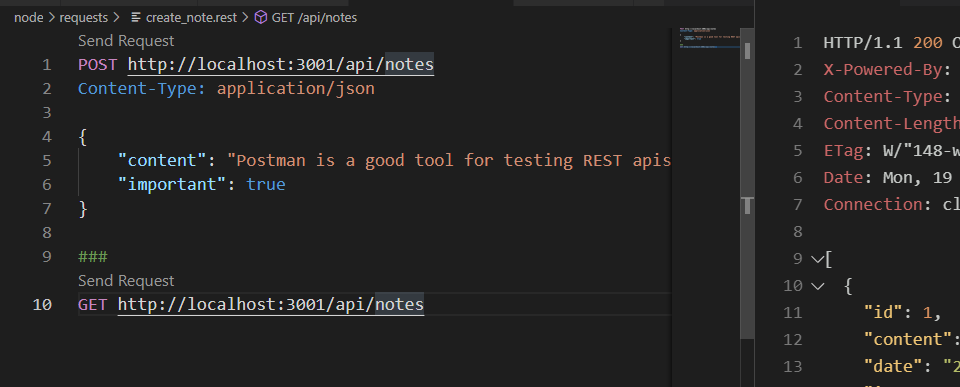Open the POST localhost:3001/api/notes URL
The width and height of the screenshot is (960, 387).
point(280,65)
